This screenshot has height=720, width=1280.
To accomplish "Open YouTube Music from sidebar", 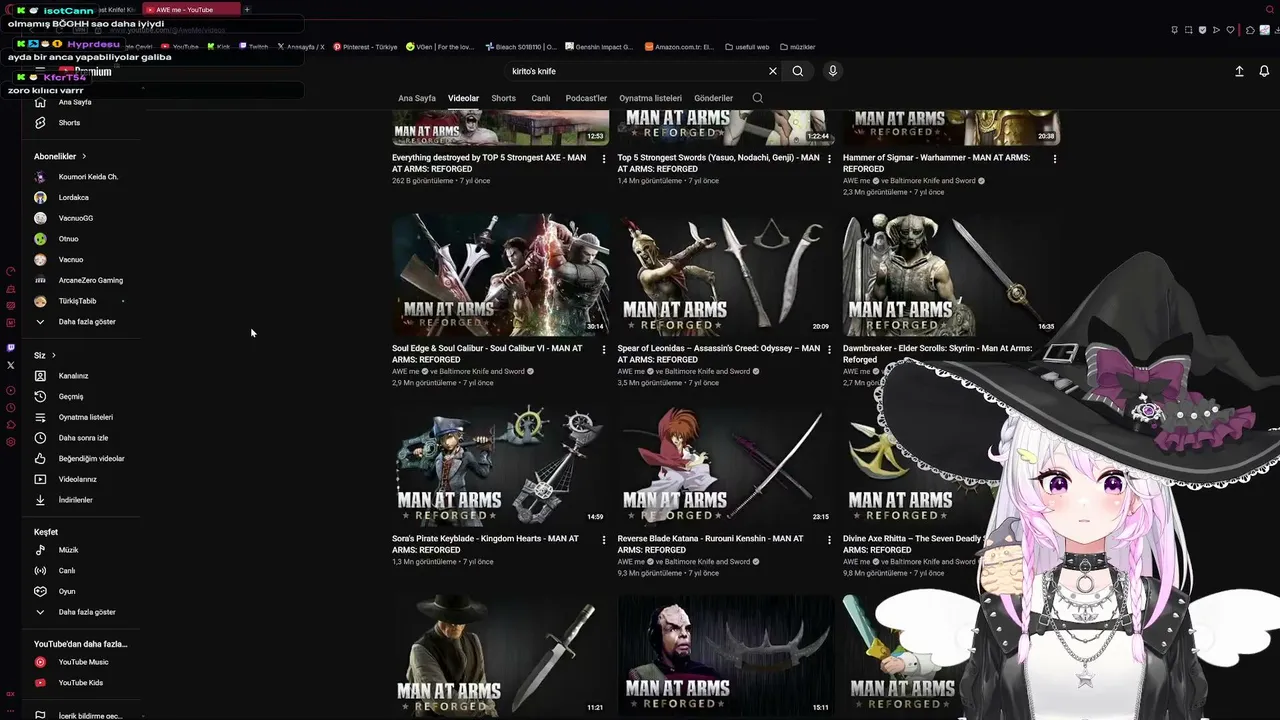I will (x=83, y=662).
